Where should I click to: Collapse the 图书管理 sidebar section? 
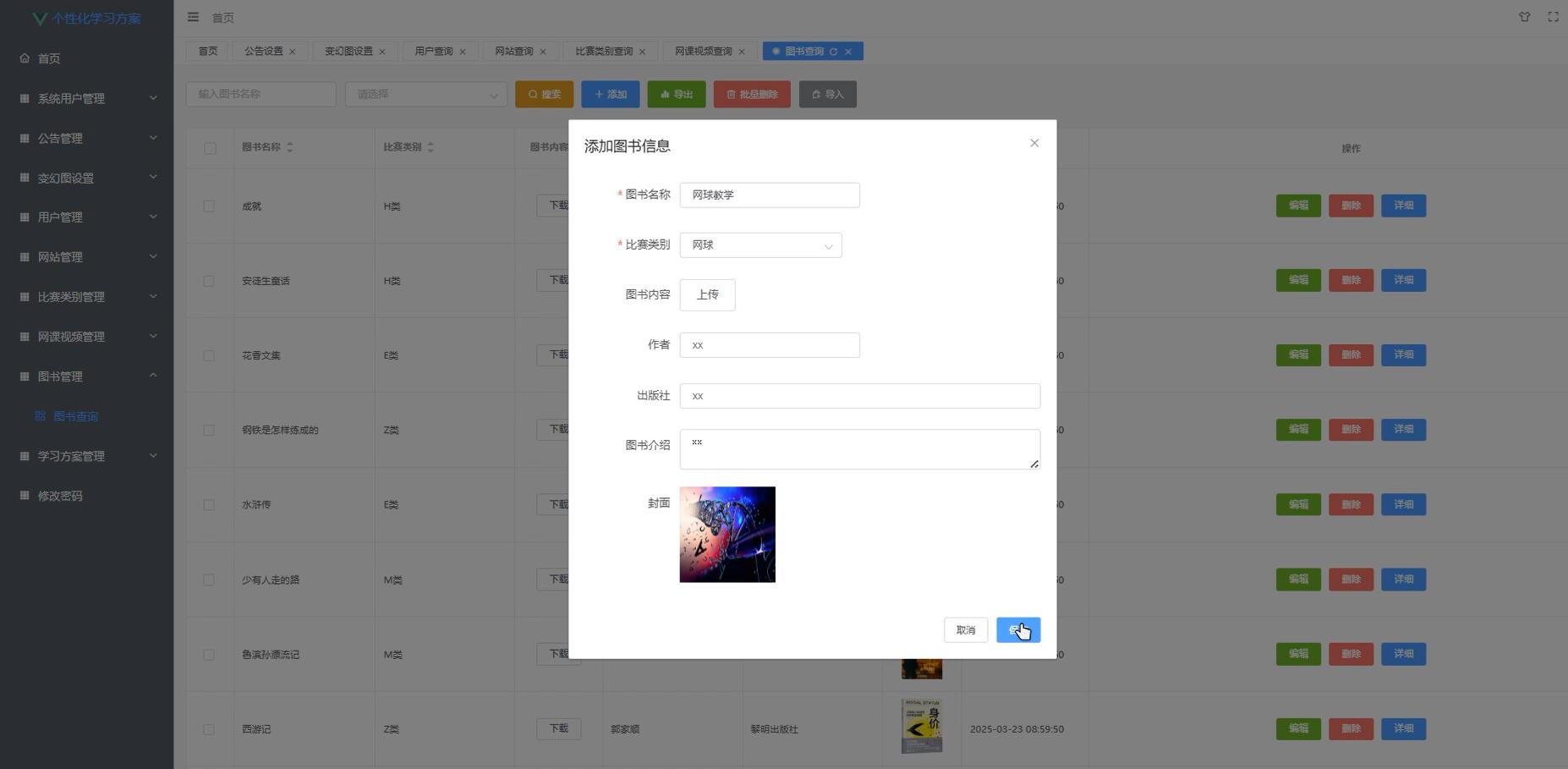(87, 376)
